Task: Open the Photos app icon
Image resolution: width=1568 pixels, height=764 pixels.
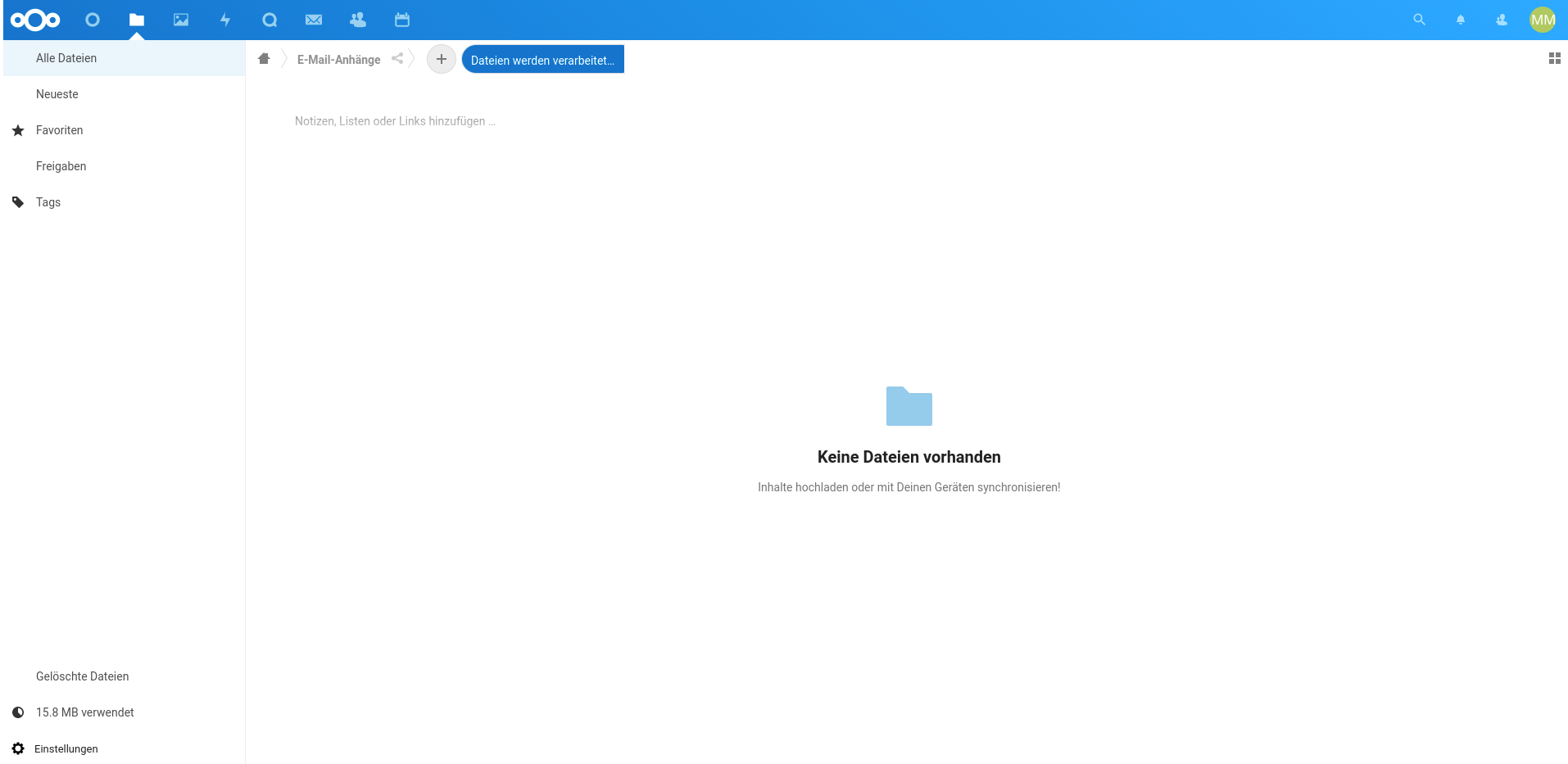Action: tap(181, 20)
